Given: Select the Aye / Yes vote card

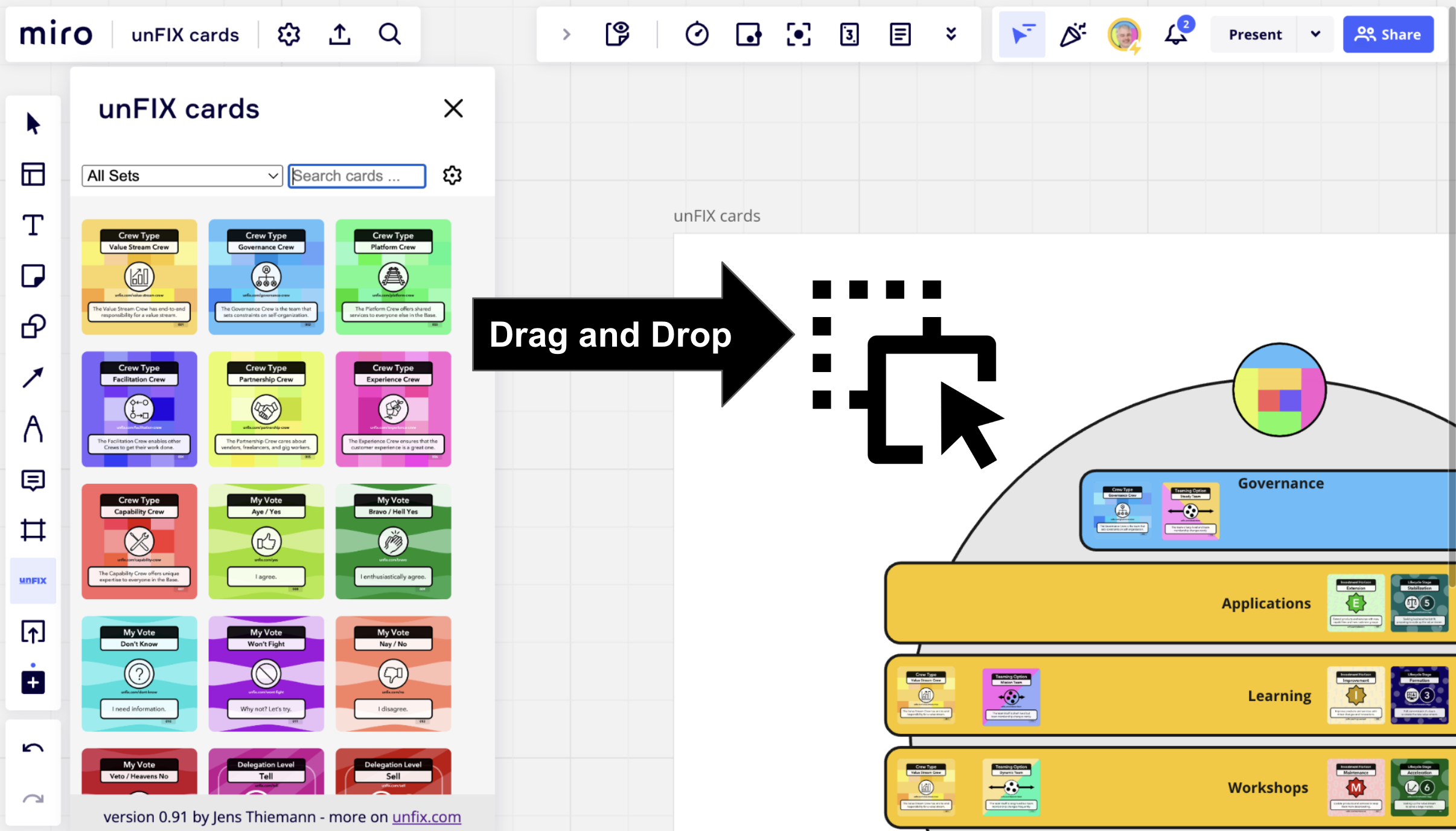Looking at the screenshot, I should (x=266, y=542).
